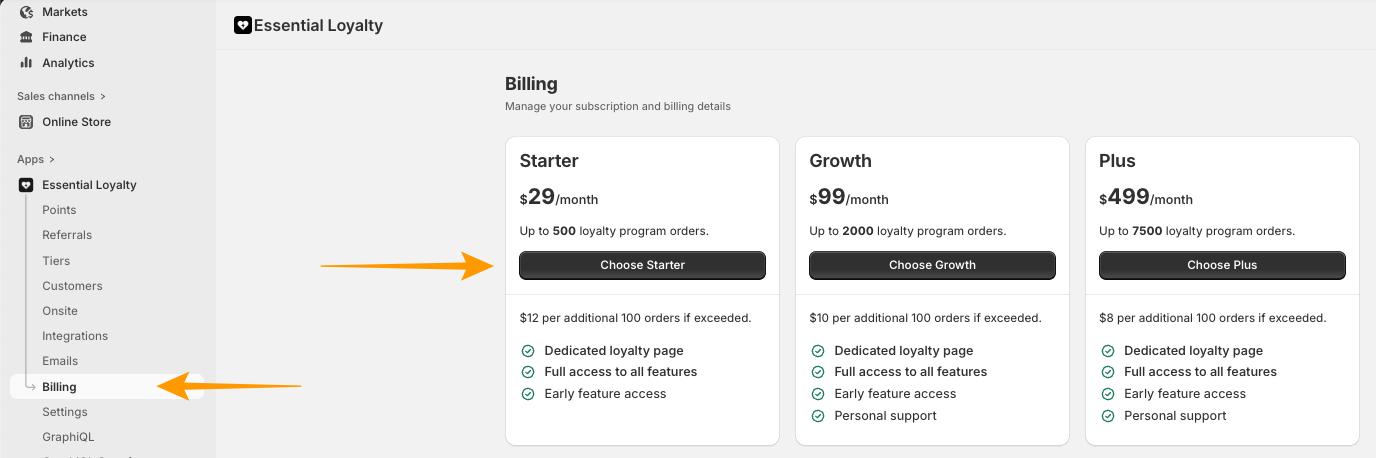The image size is (1376, 458).
Task: Subscribe with the Choose Plus button
Action: (1222, 265)
